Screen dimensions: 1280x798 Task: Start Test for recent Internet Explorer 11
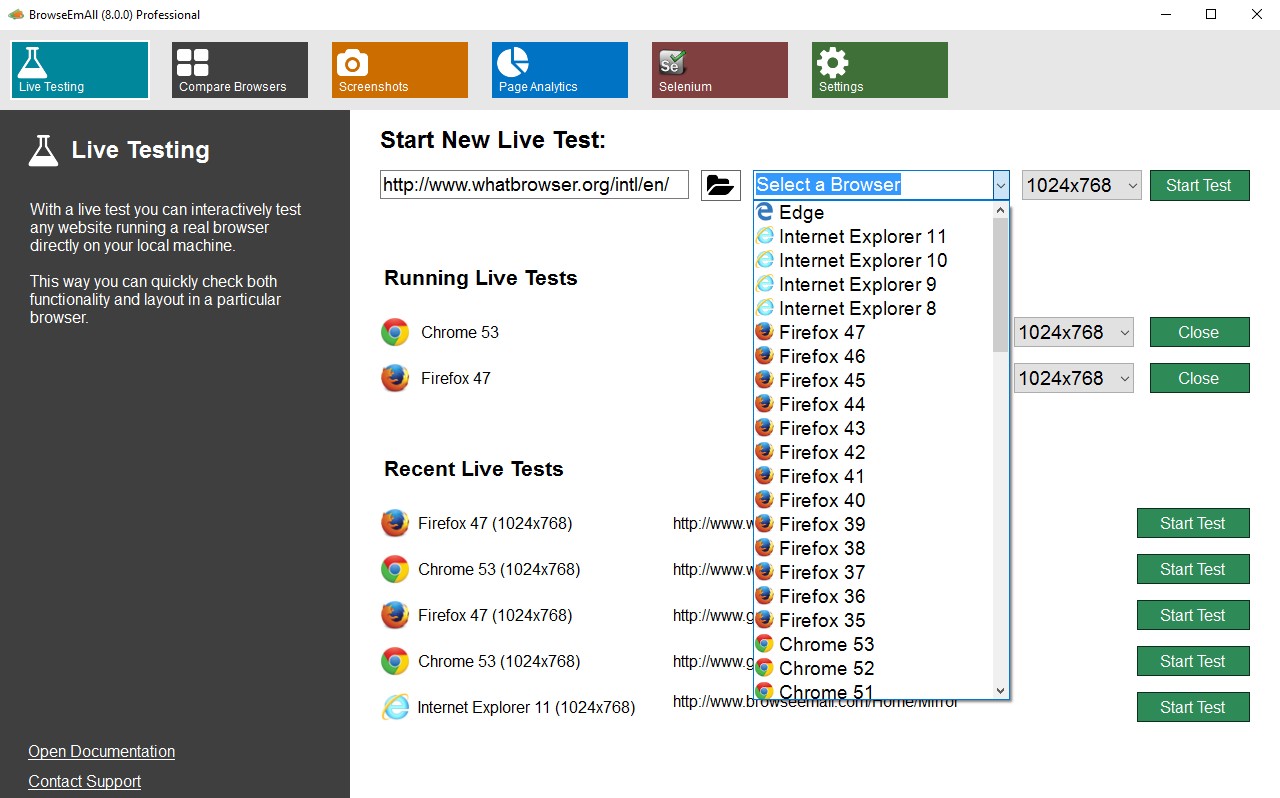coord(1193,707)
